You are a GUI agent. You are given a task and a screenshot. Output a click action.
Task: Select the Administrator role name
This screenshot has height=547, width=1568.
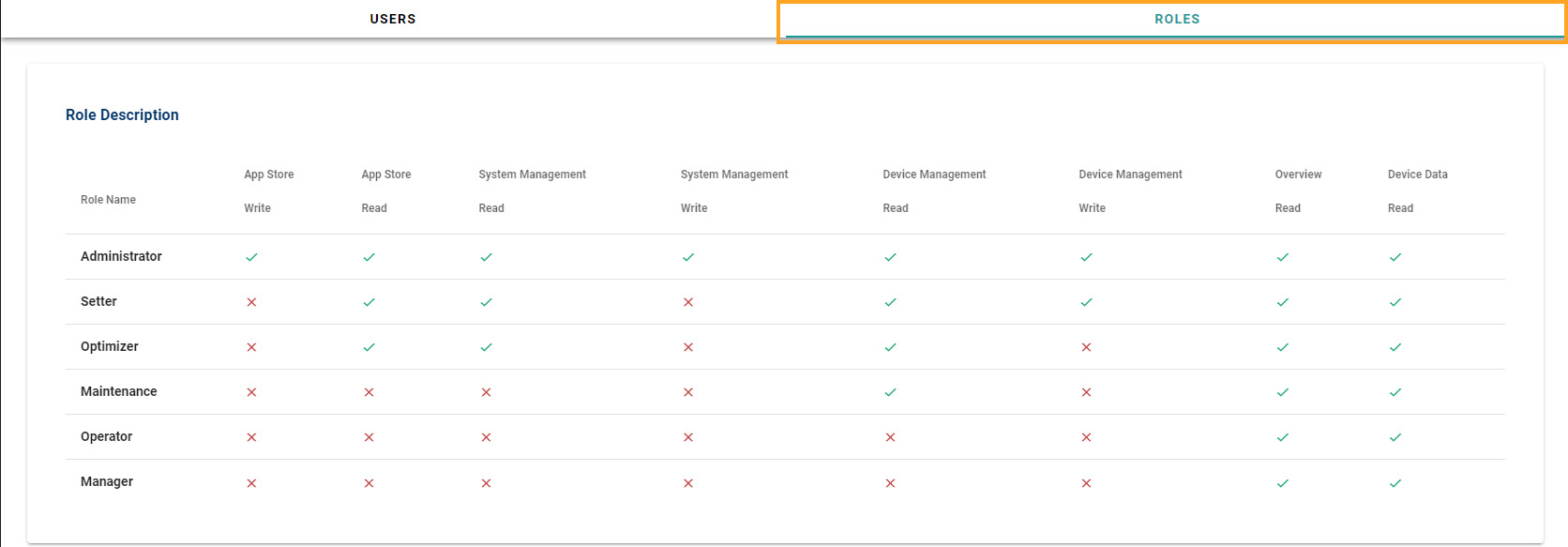121,256
